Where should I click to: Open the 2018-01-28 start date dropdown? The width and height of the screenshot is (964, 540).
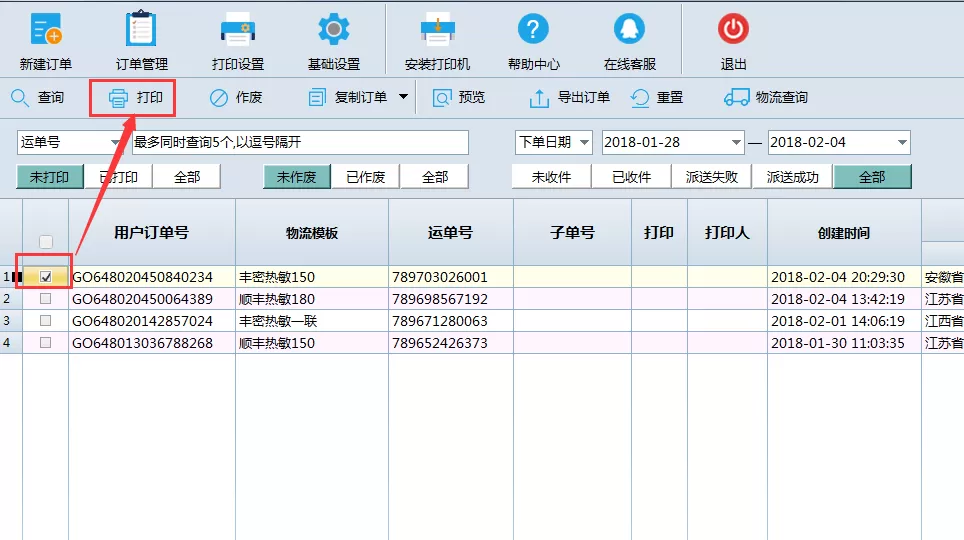coord(736,143)
